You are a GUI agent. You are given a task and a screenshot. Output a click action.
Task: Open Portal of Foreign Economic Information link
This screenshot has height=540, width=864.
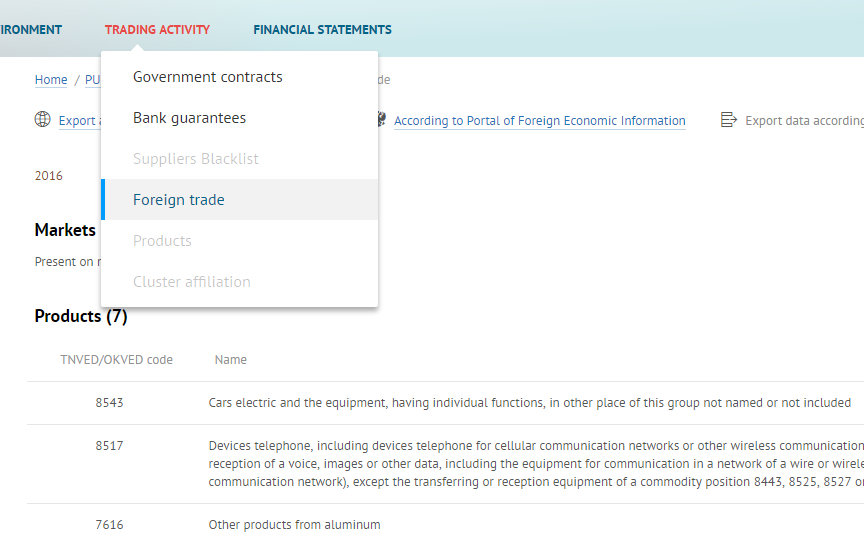(539, 121)
